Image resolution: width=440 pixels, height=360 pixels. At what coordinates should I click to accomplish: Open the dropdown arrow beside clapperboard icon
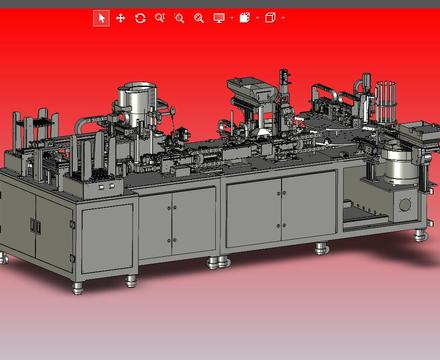point(257,18)
